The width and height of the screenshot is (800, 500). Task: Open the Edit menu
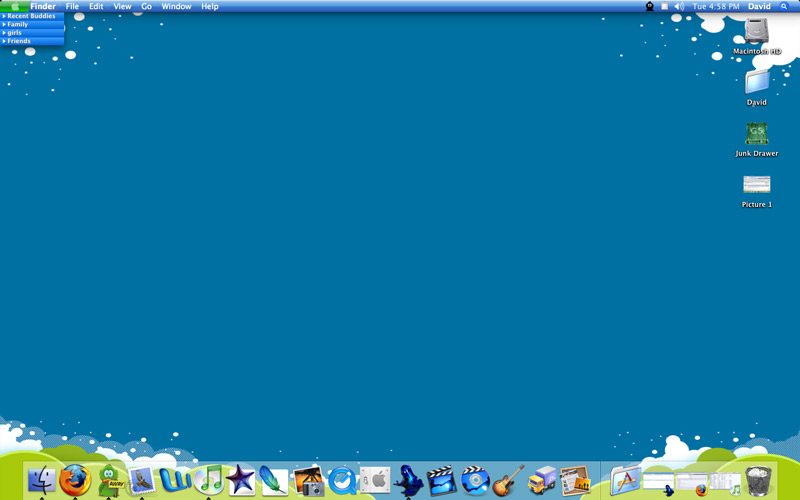pyautogui.click(x=96, y=6)
